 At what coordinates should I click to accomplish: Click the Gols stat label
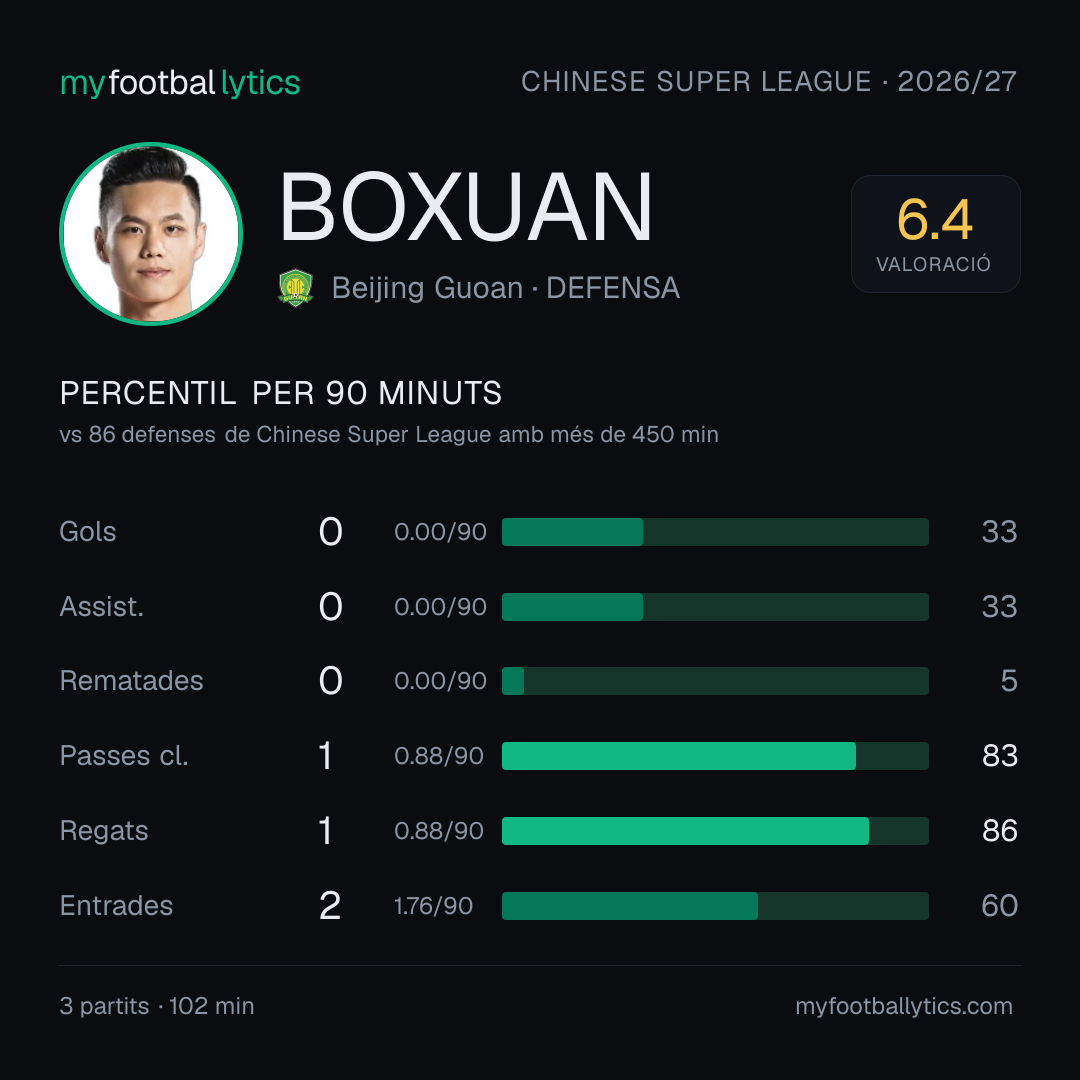coord(87,532)
